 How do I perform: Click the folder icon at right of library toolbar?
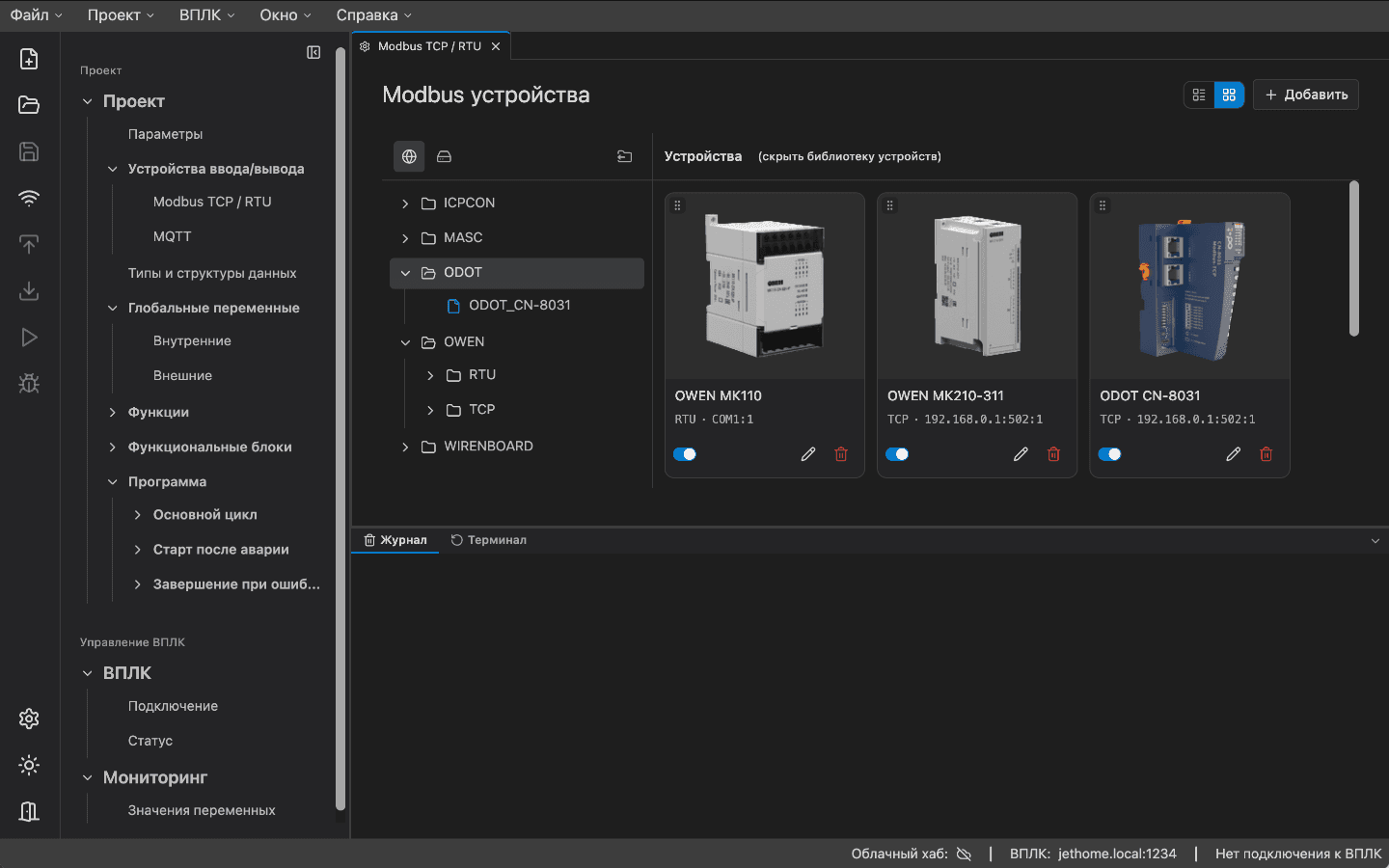[625, 156]
